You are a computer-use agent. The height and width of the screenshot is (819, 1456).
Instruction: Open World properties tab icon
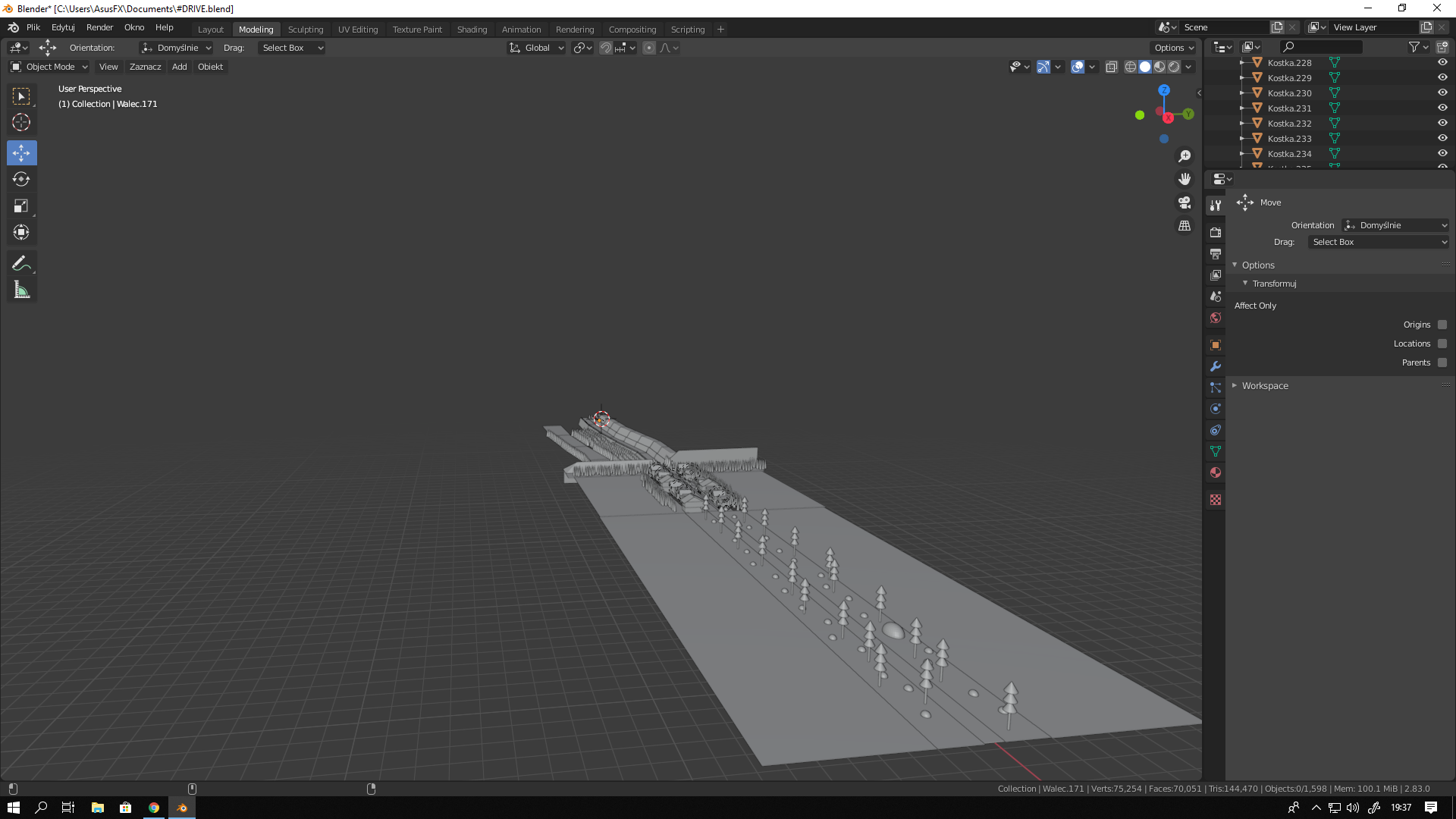1216,318
